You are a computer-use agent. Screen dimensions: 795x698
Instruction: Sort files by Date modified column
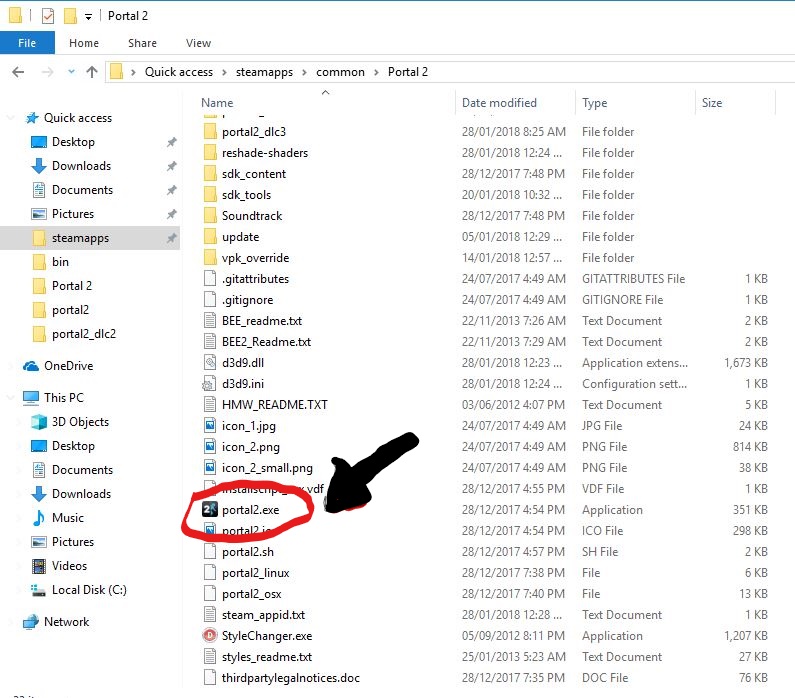pos(499,103)
